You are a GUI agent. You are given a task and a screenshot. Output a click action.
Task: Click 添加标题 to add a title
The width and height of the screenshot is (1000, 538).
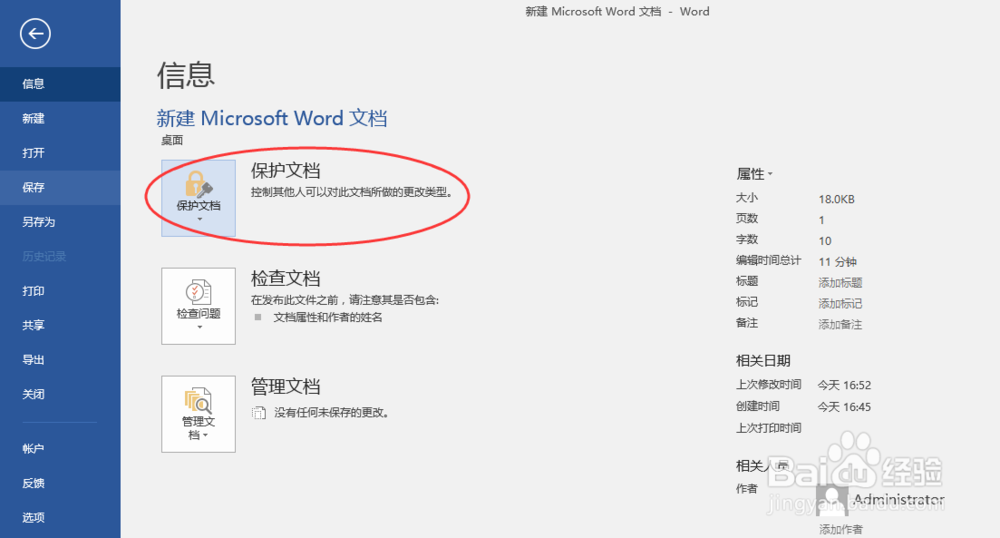click(x=840, y=282)
